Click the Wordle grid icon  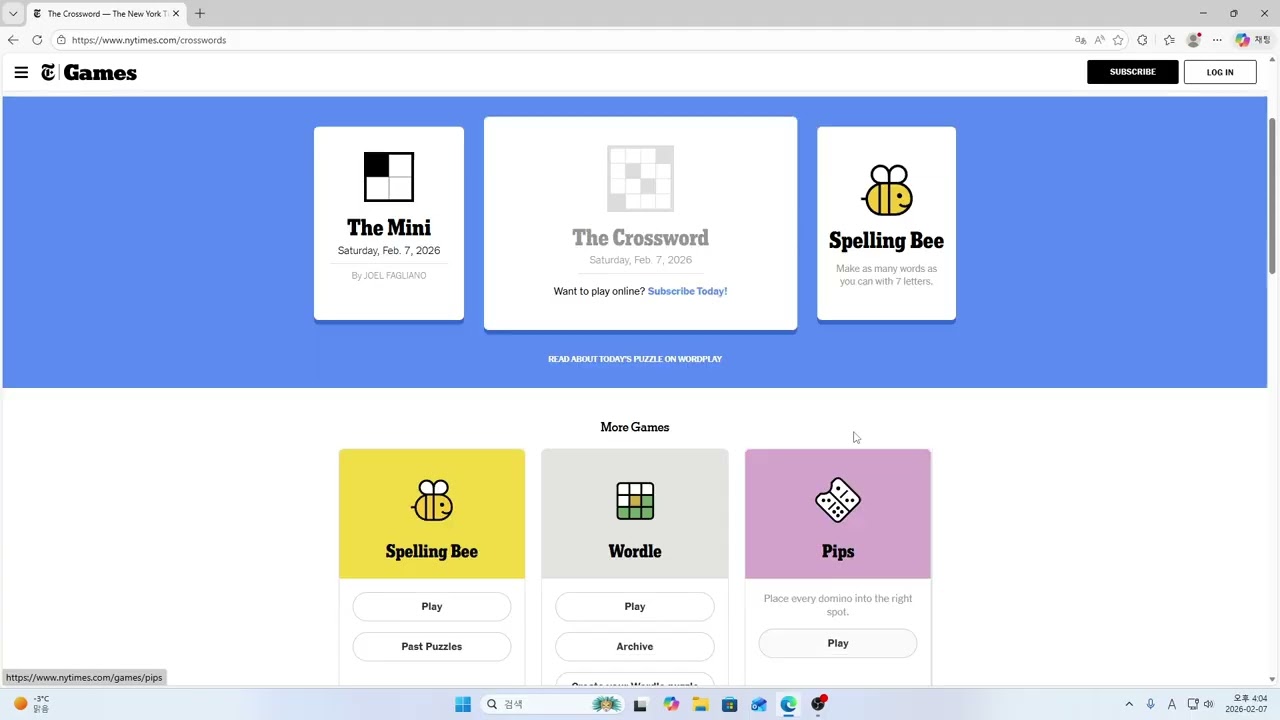pos(635,501)
